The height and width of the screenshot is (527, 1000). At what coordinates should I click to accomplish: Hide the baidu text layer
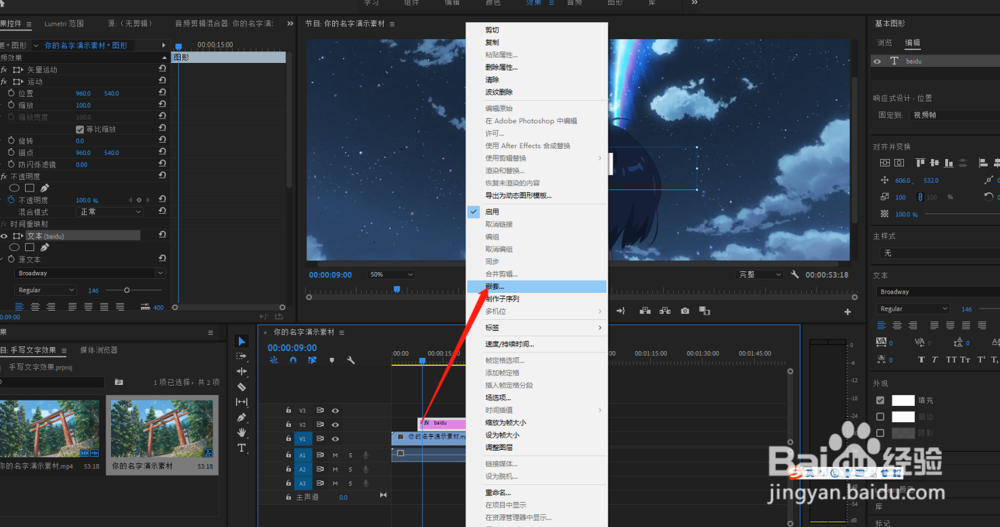point(878,61)
